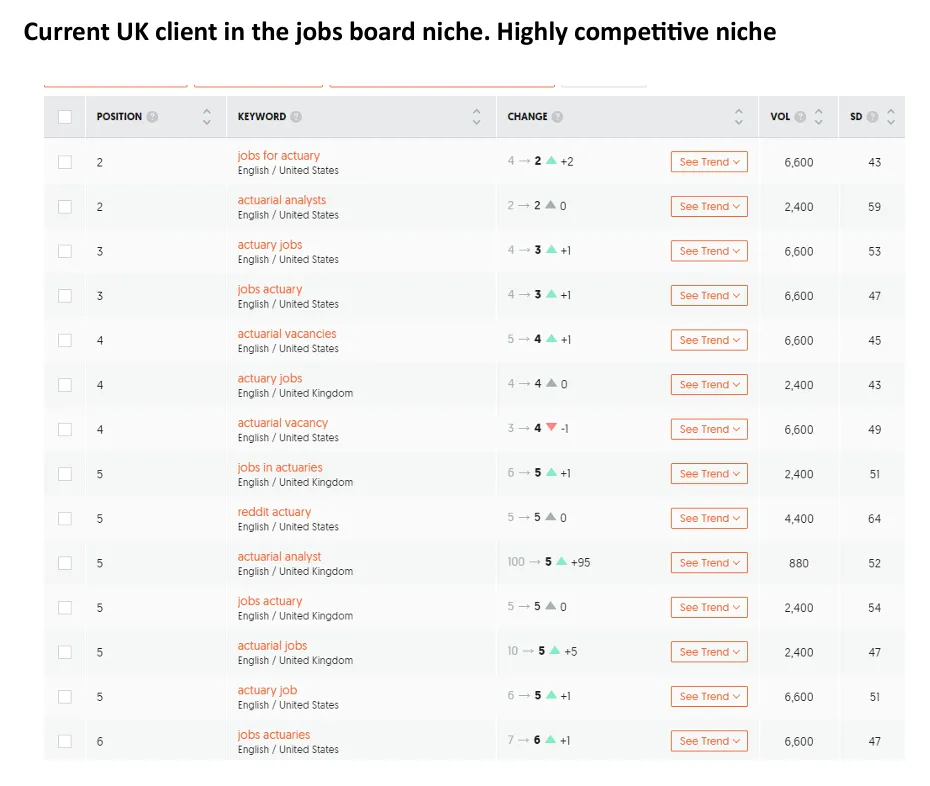930x786 pixels.
Task: Sort by VOL using its sort arrows
Action: [x=819, y=117]
